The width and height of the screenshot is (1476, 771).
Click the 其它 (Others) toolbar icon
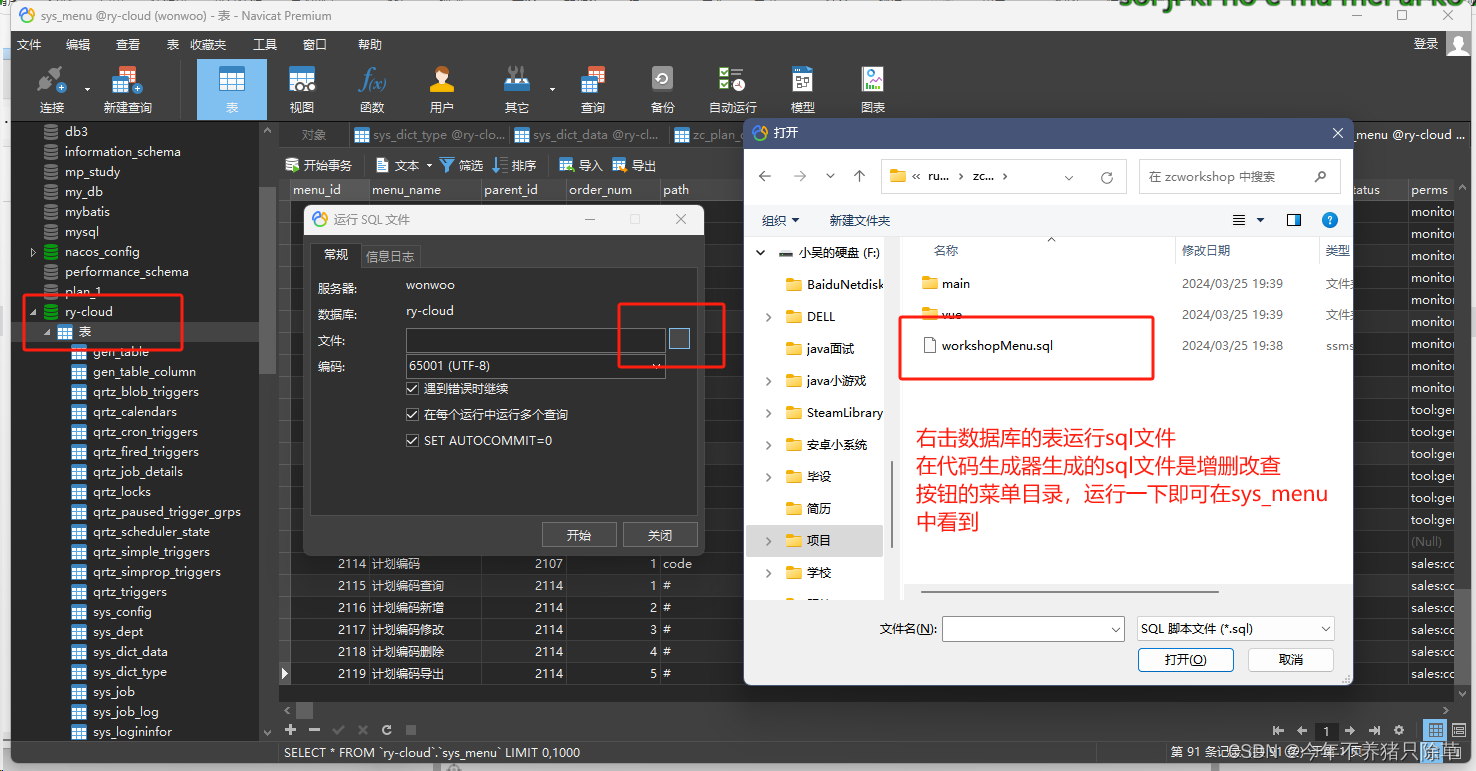point(517,89)
